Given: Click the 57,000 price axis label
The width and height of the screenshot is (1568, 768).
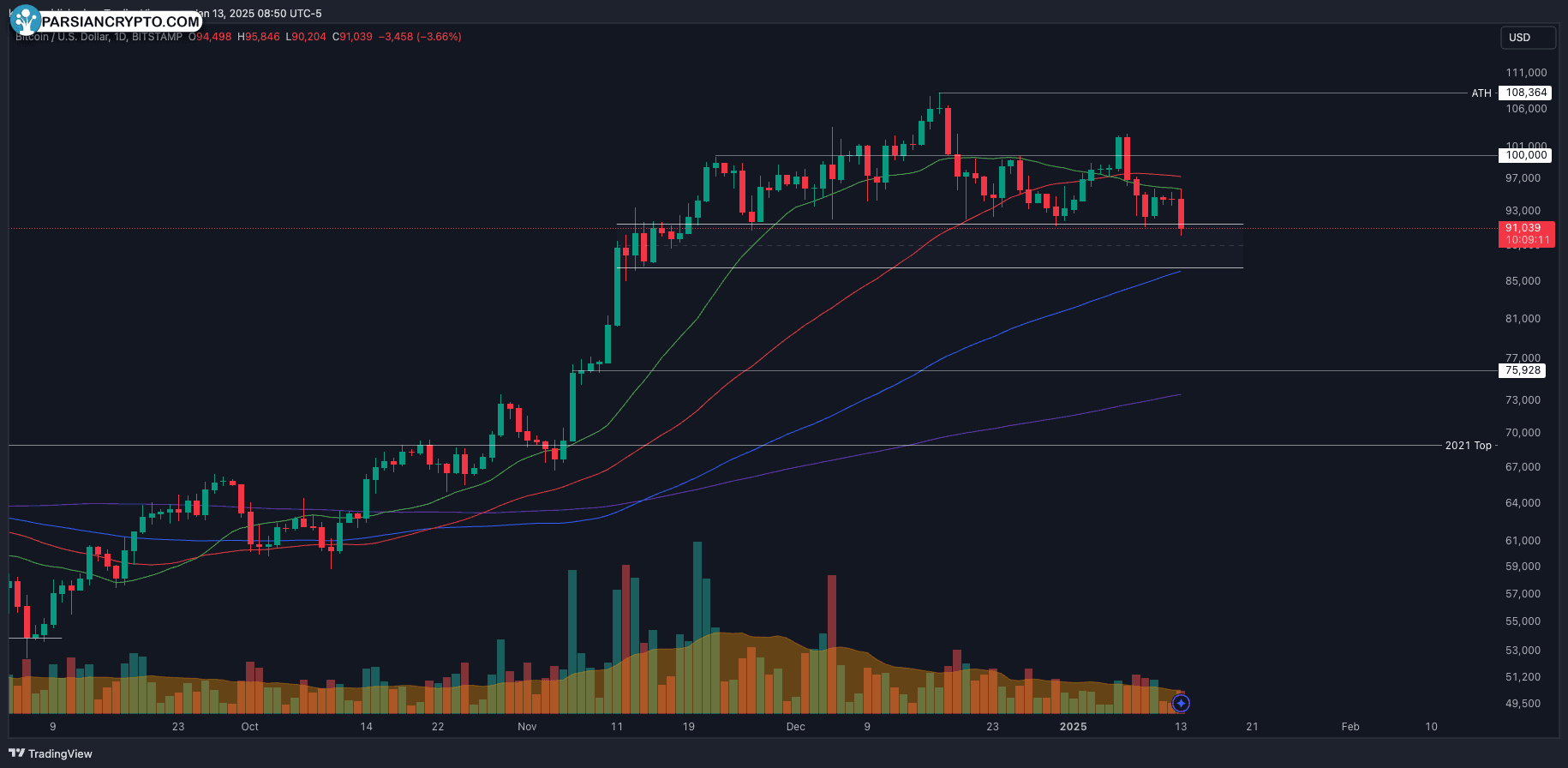Looking at the screenshot, I should pos(1523,594).
